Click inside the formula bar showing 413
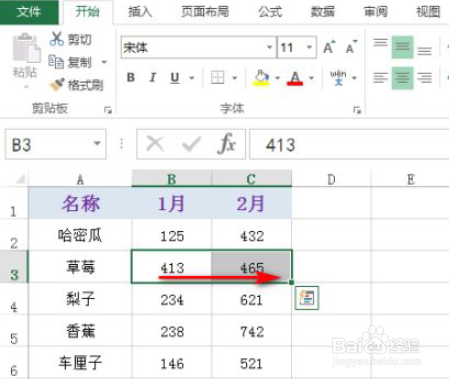 click(349, 144)
